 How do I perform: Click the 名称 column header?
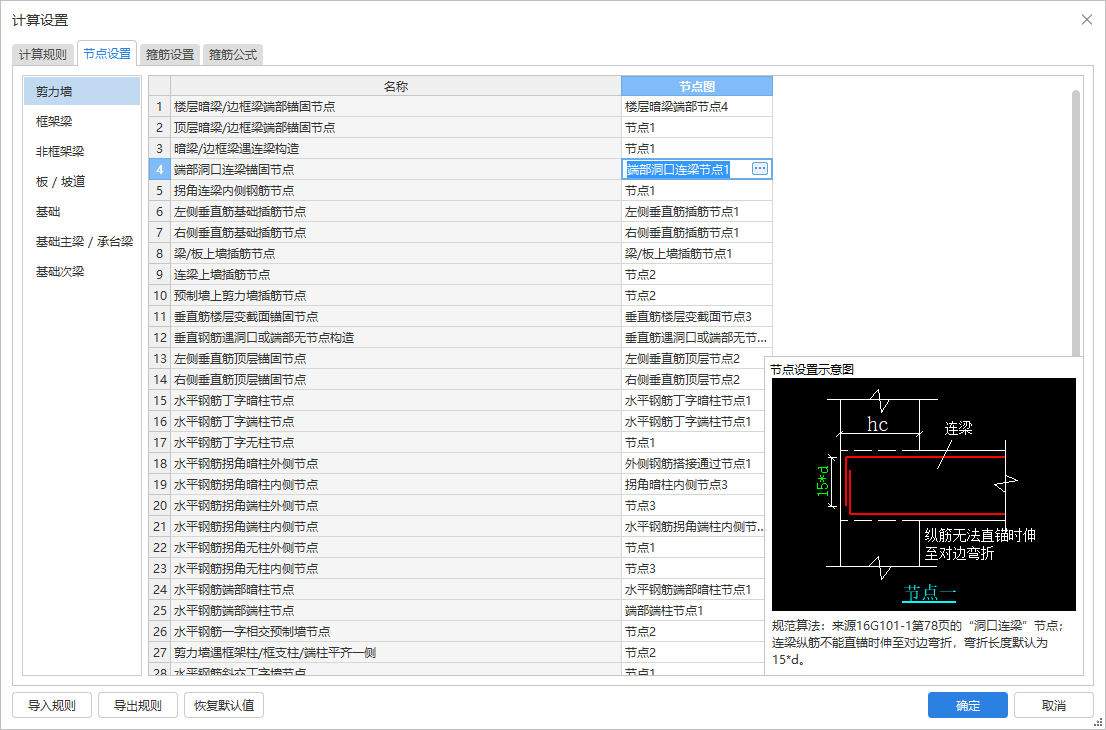(x=396, y=86)
